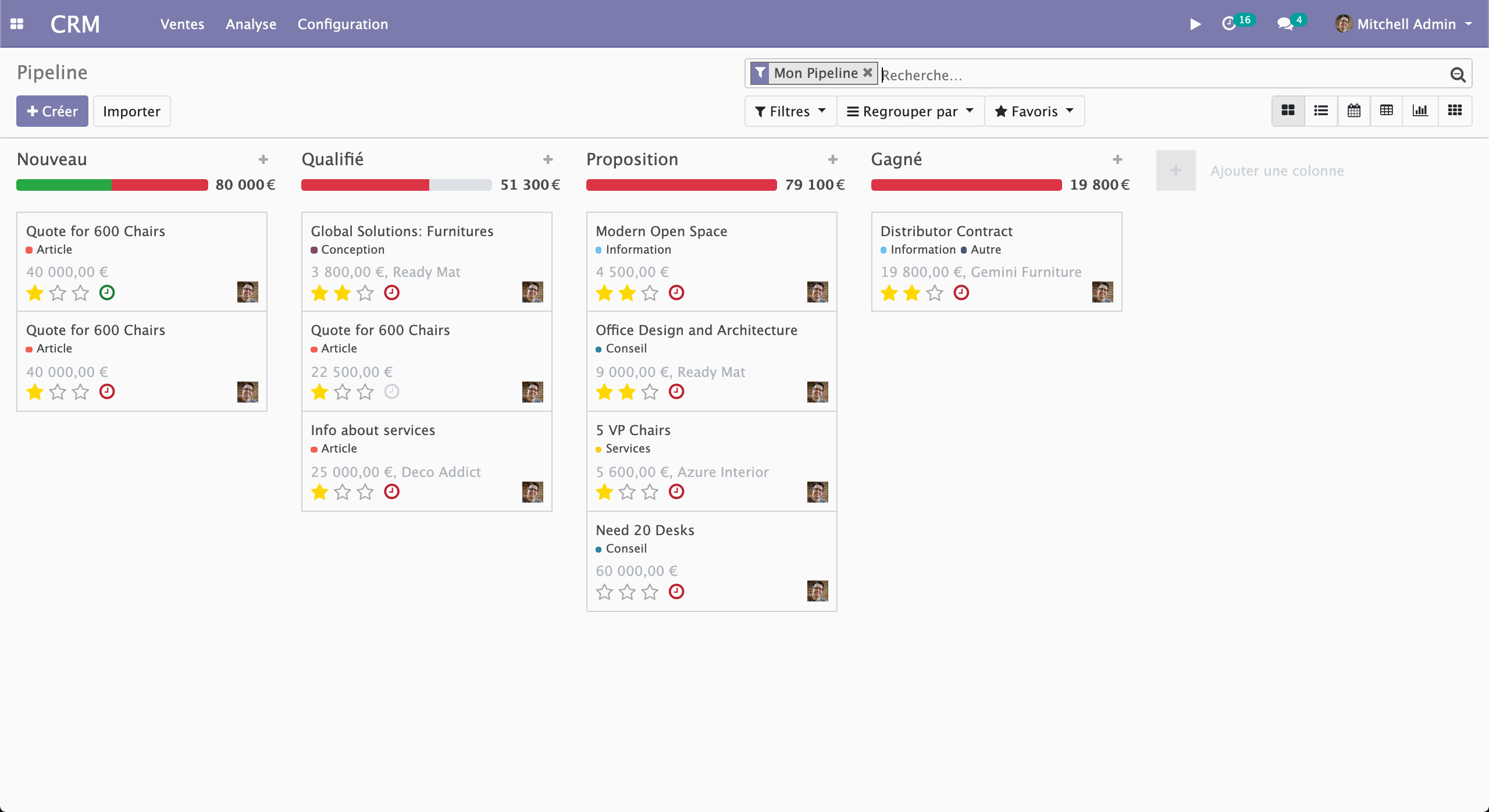This screenshot has height=812, width=1489.
Task: Set third star on Distributor Contract
Action: 934,293
